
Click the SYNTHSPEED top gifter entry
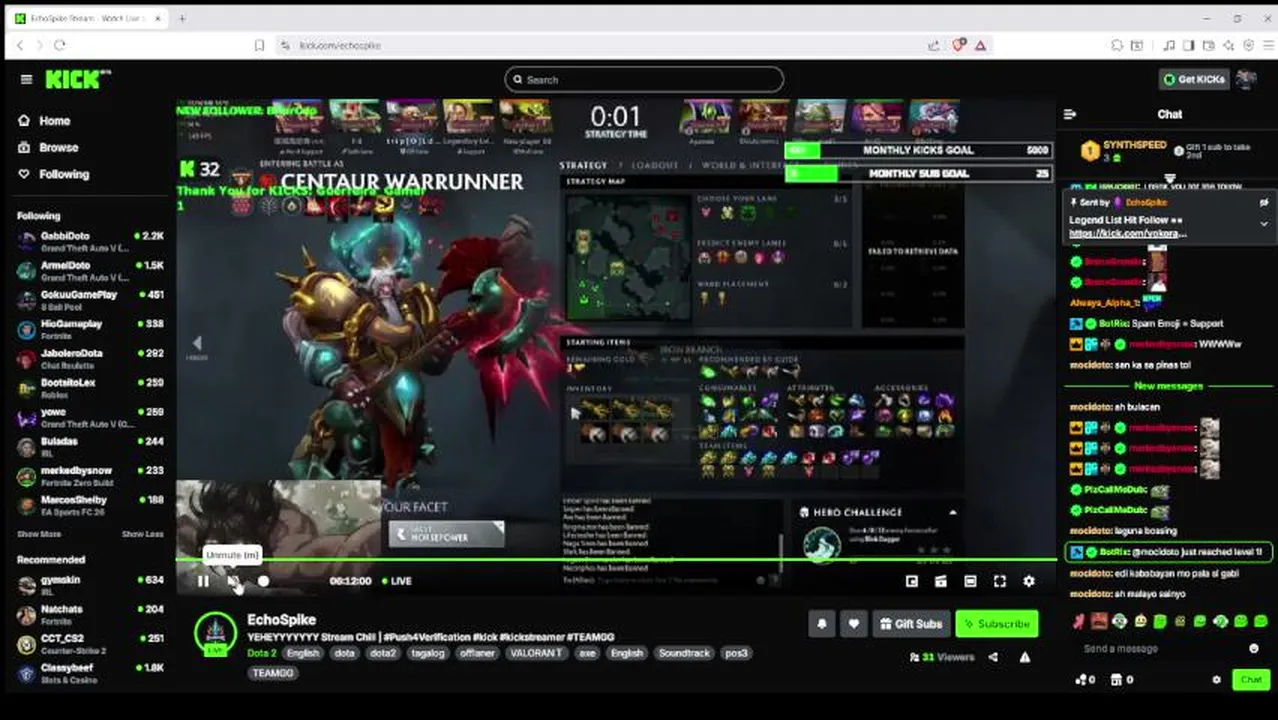[1122, 151]
